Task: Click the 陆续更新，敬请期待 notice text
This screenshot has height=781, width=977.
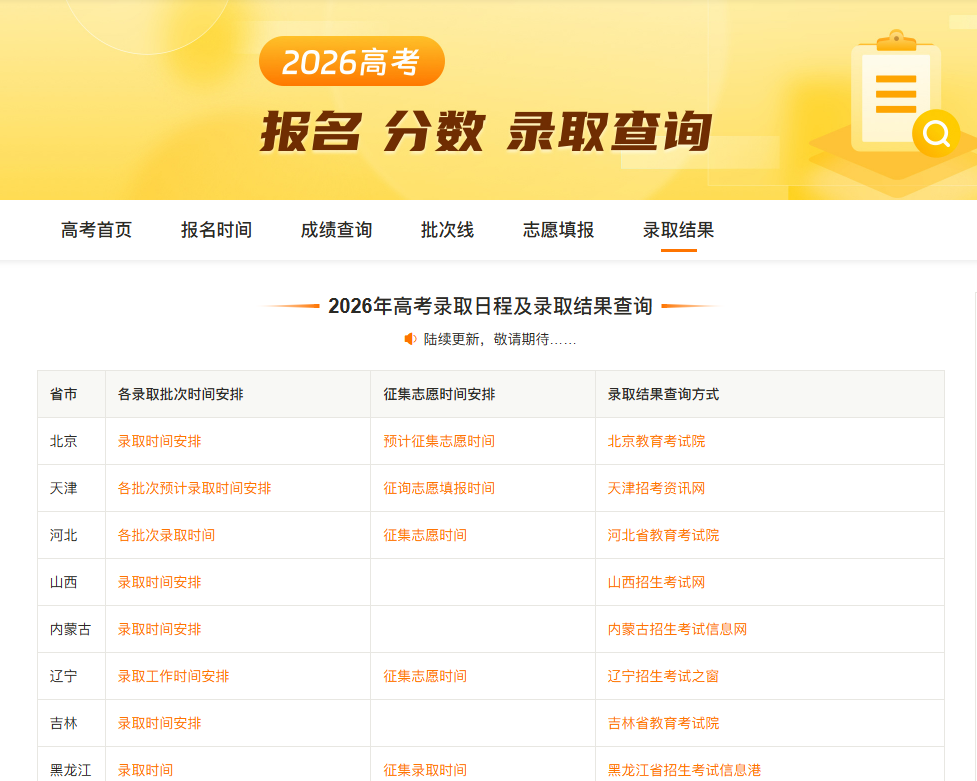Action: tap(500, 340)
